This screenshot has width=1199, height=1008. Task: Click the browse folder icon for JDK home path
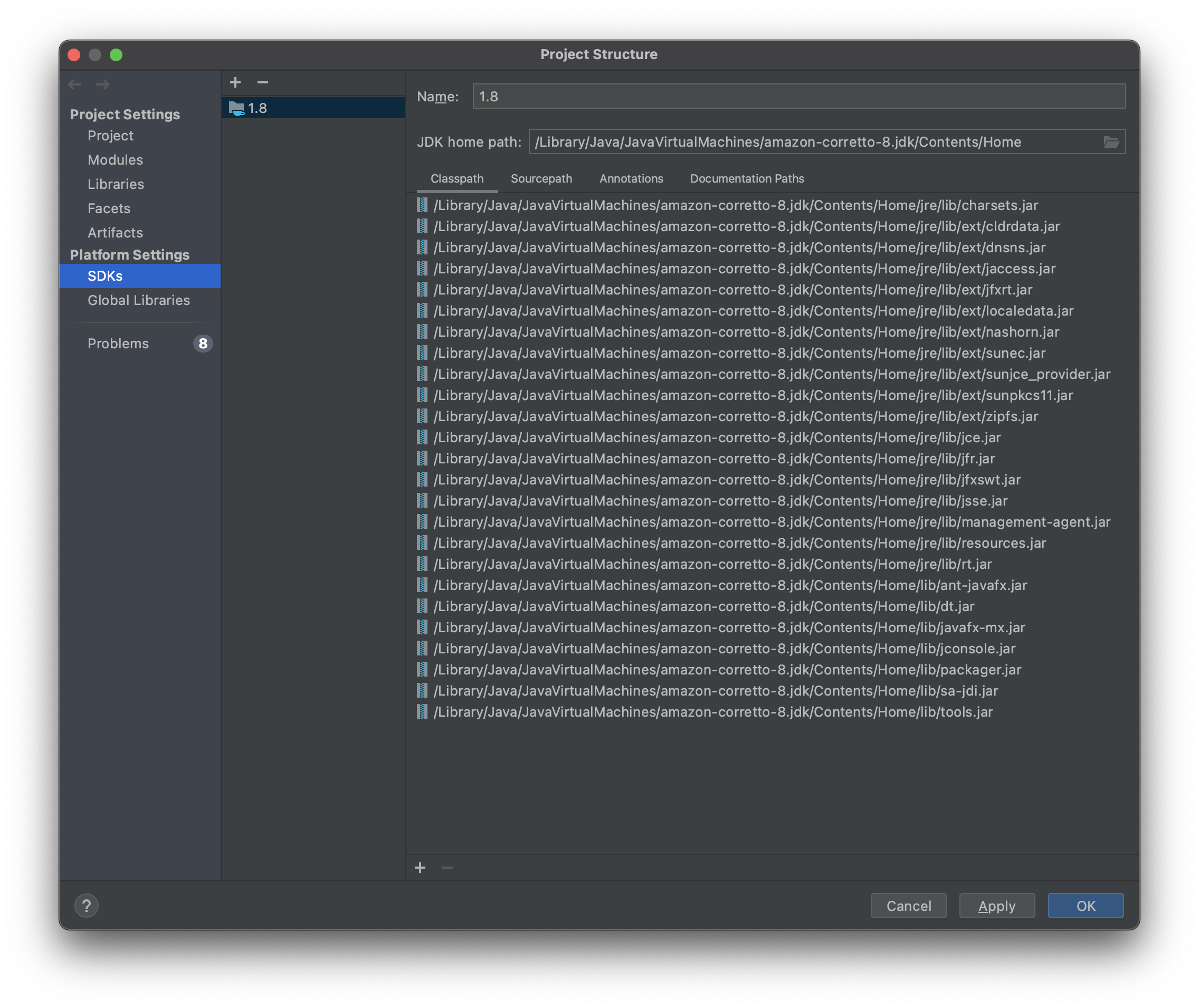(1111, 142)
